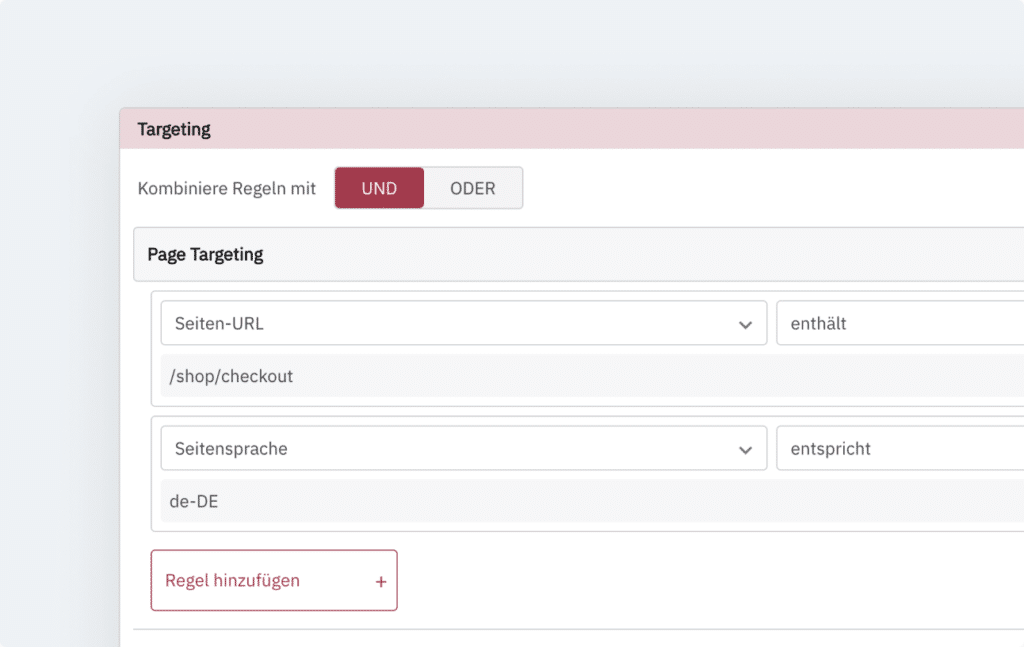Click the 'Targeting' title text

[x=174, y=130]
